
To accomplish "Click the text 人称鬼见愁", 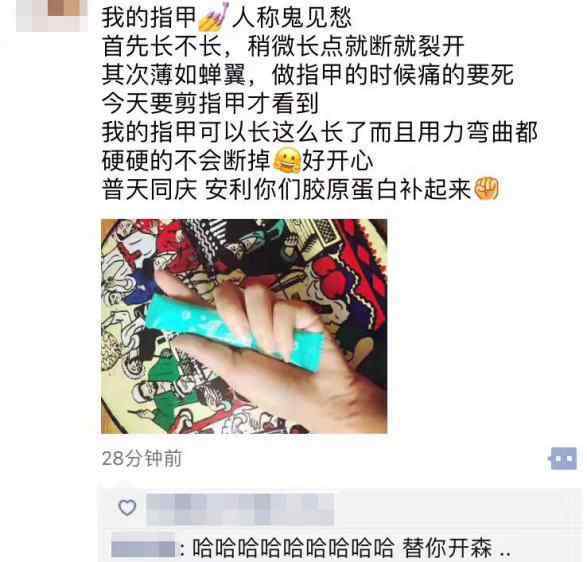I will coord(292,18).
